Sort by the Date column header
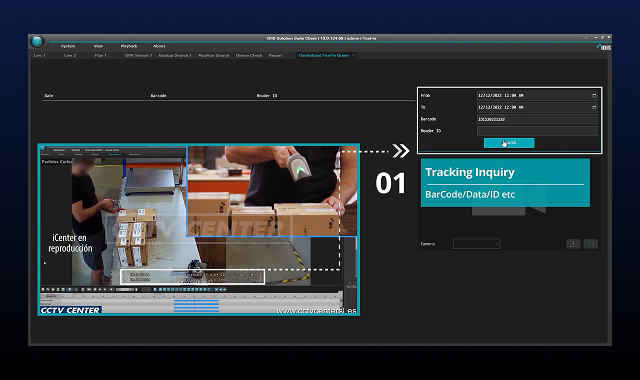Viewport: 640px width, 380px height. [49, 96]
